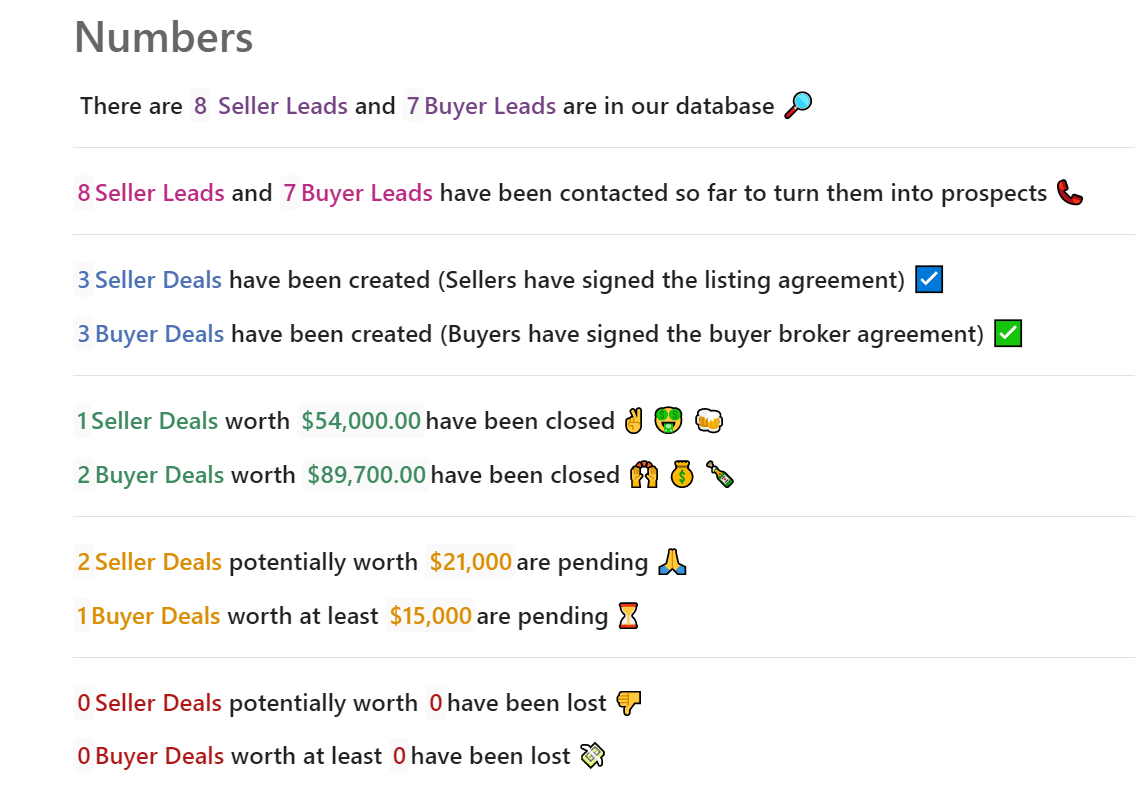Viewport: 1135px width, 796px height.
Task: Click the champagne bottle emoji icon
Action: [720, 475]
